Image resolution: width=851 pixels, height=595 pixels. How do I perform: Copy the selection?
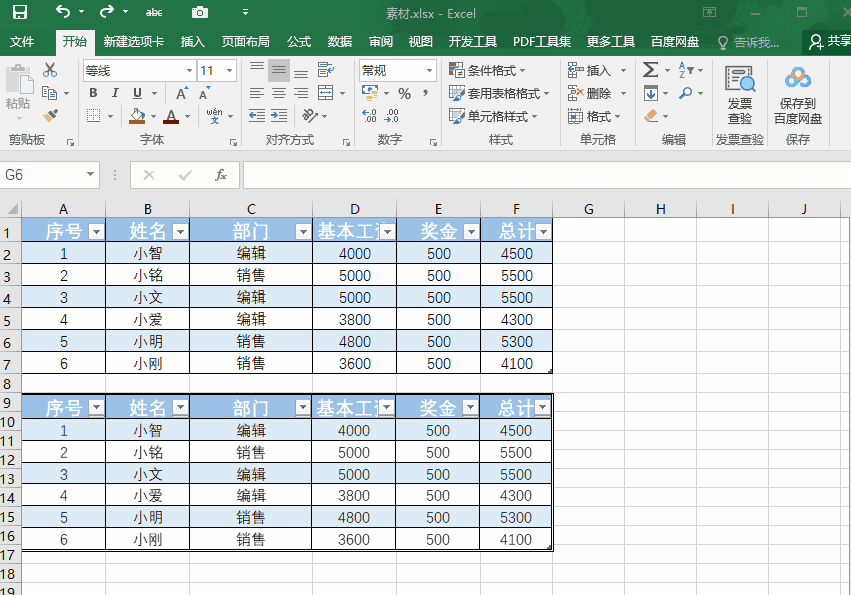50,93
